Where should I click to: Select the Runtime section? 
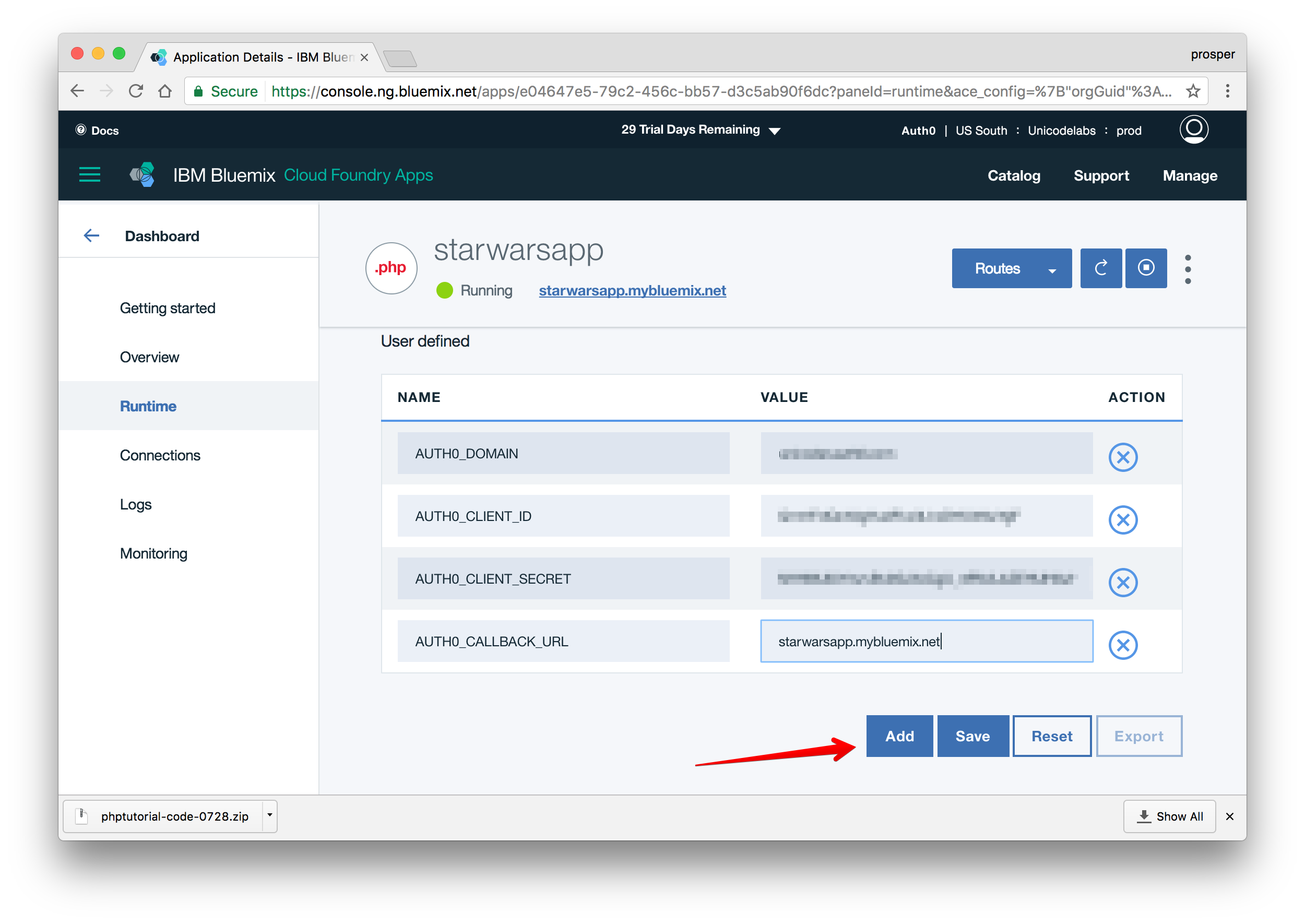coord(148,406)
